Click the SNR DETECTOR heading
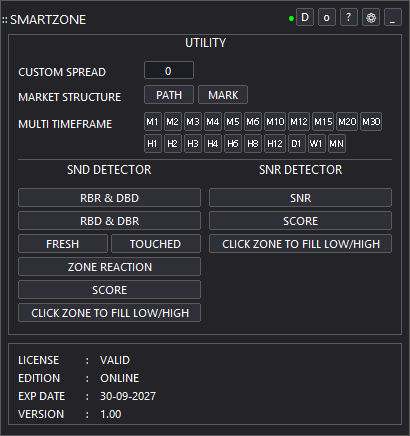 (x=300, y=170)
